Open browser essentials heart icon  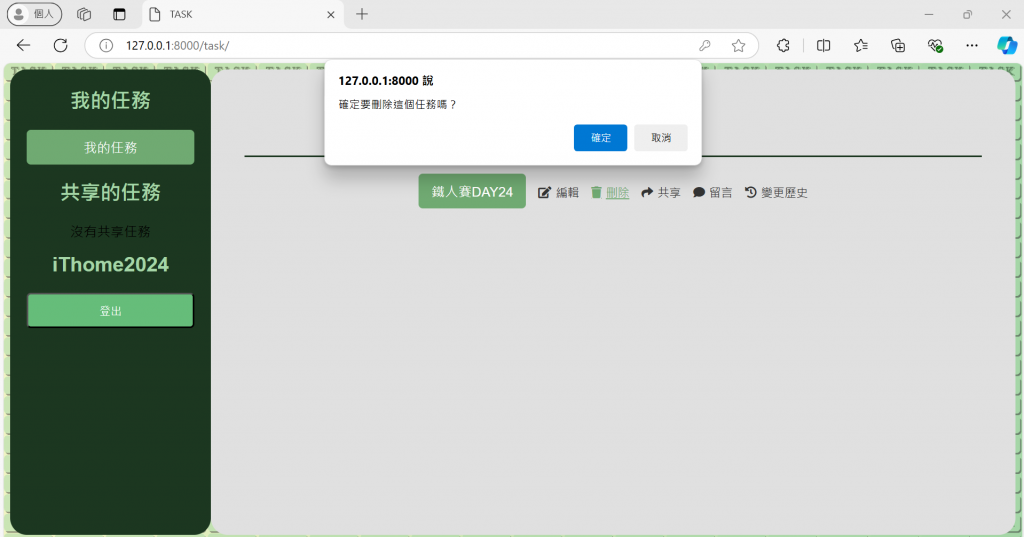pos(935,45)
